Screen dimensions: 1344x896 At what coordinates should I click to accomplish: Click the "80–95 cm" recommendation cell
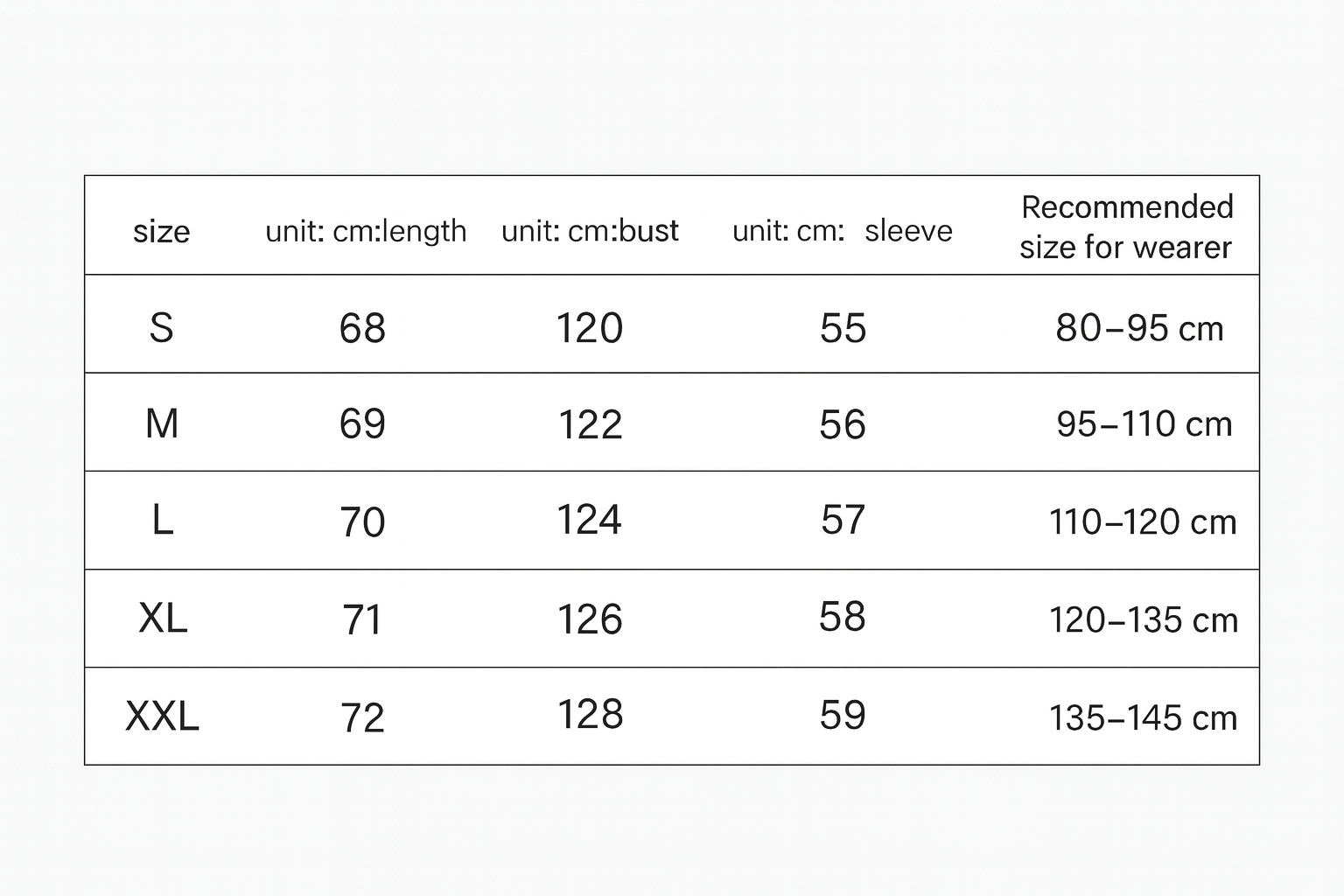point(1139,329)
